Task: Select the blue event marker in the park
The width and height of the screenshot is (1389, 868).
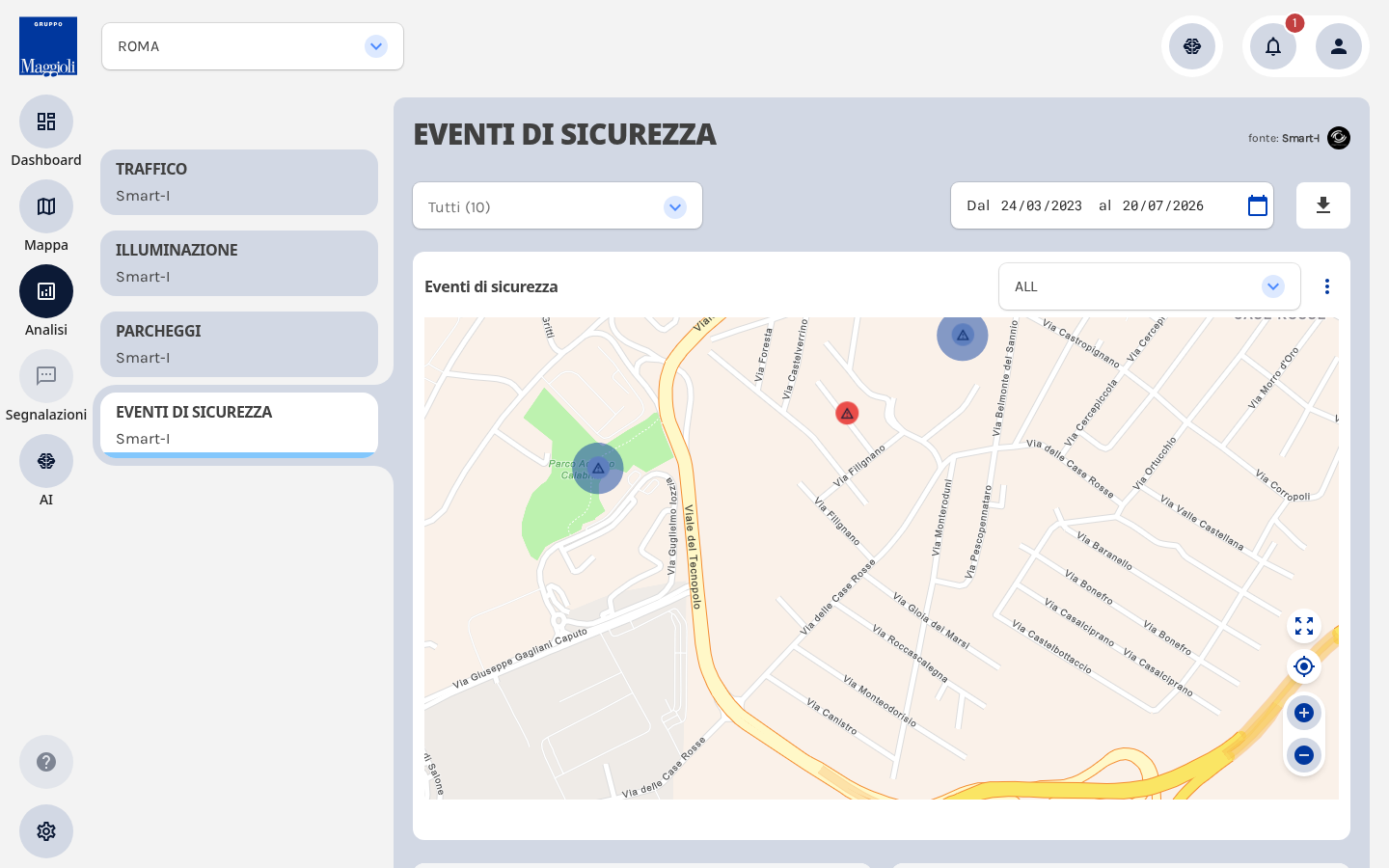Action: click(598, 469)
